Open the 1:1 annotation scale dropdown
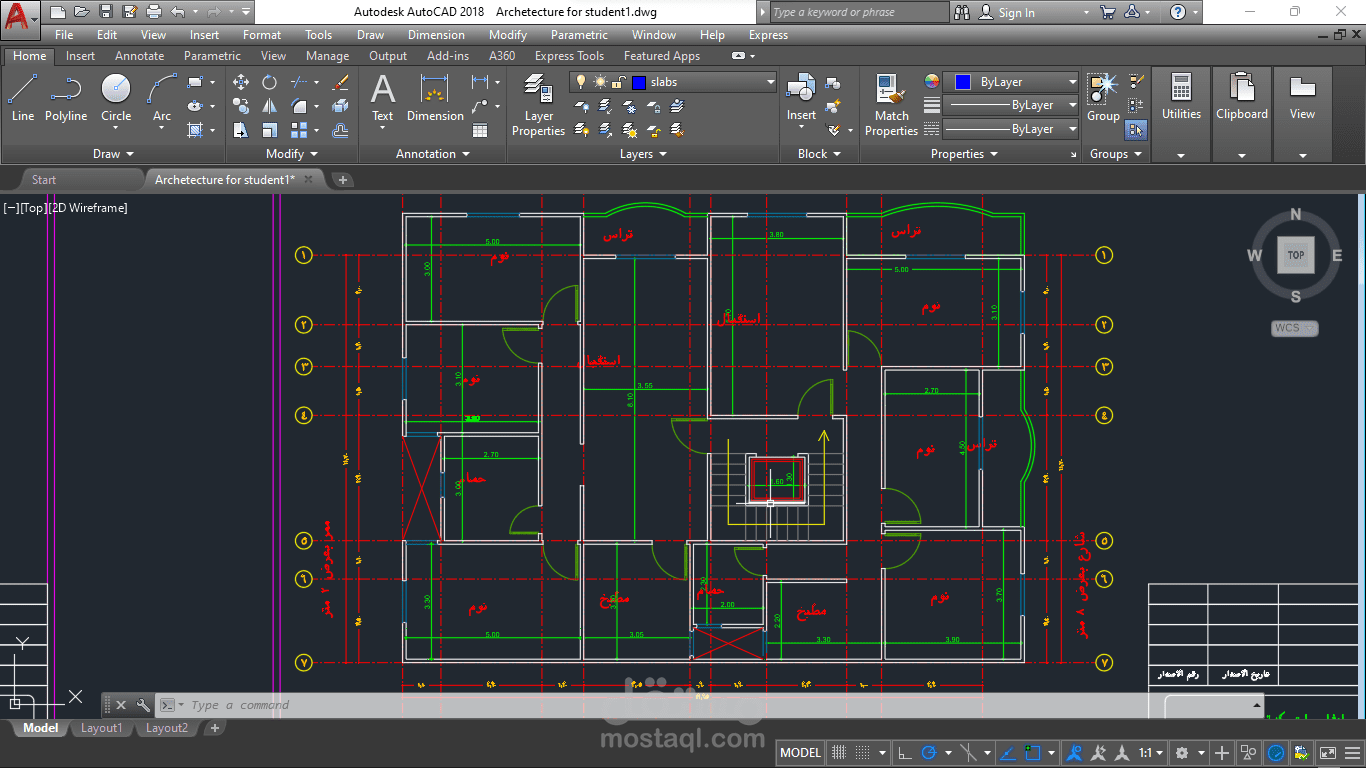1366x768 pixels. click(1151, 753)
